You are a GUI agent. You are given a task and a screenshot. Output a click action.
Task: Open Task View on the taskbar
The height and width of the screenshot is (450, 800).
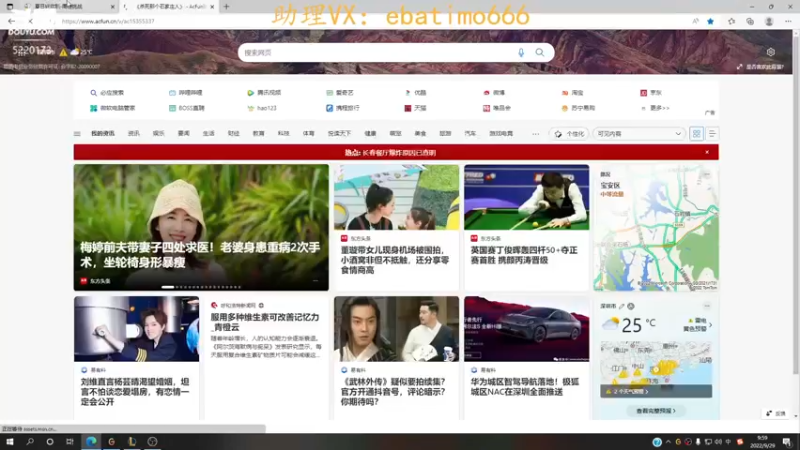point(70,442)
